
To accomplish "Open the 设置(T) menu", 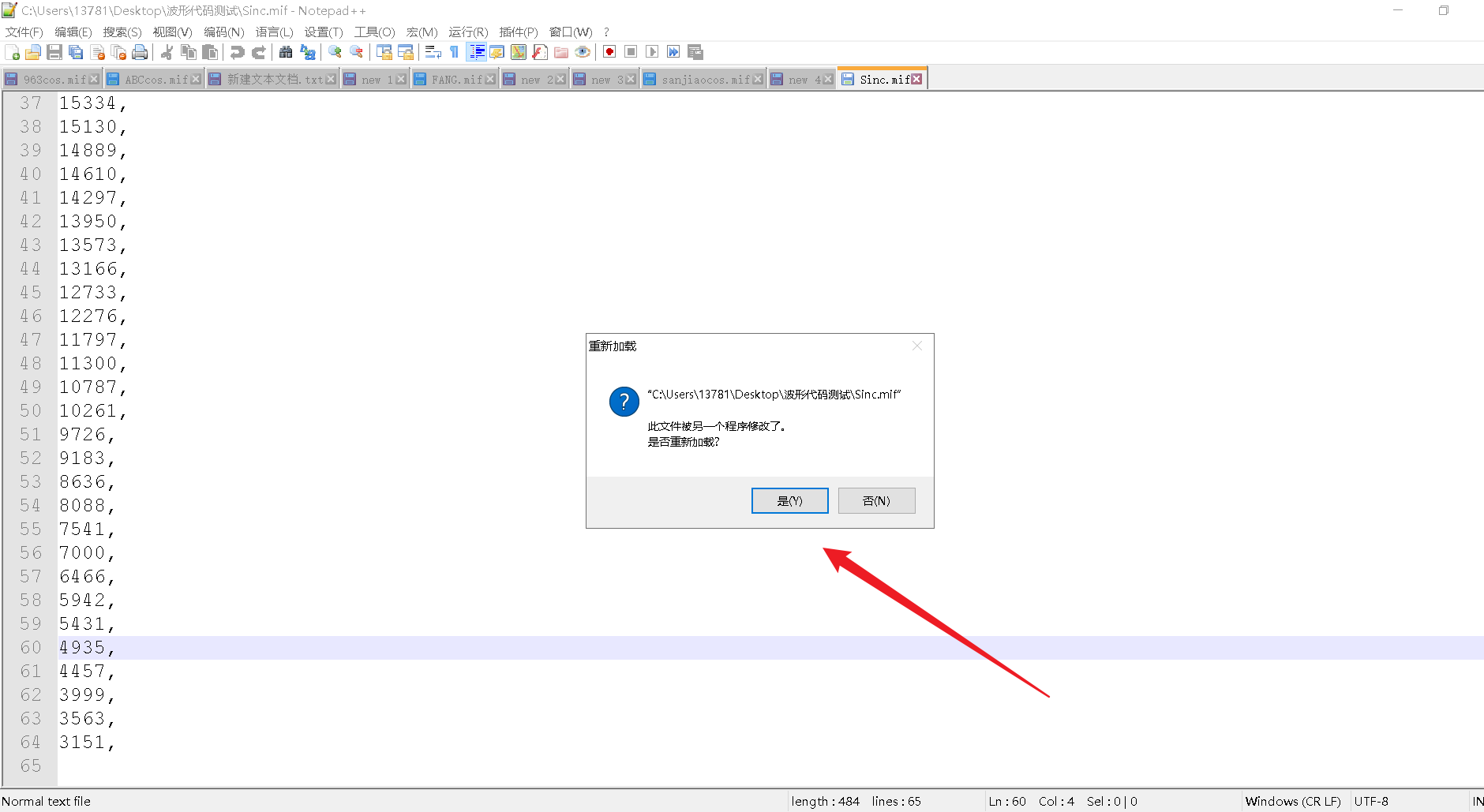I will [x=324, y=32].
